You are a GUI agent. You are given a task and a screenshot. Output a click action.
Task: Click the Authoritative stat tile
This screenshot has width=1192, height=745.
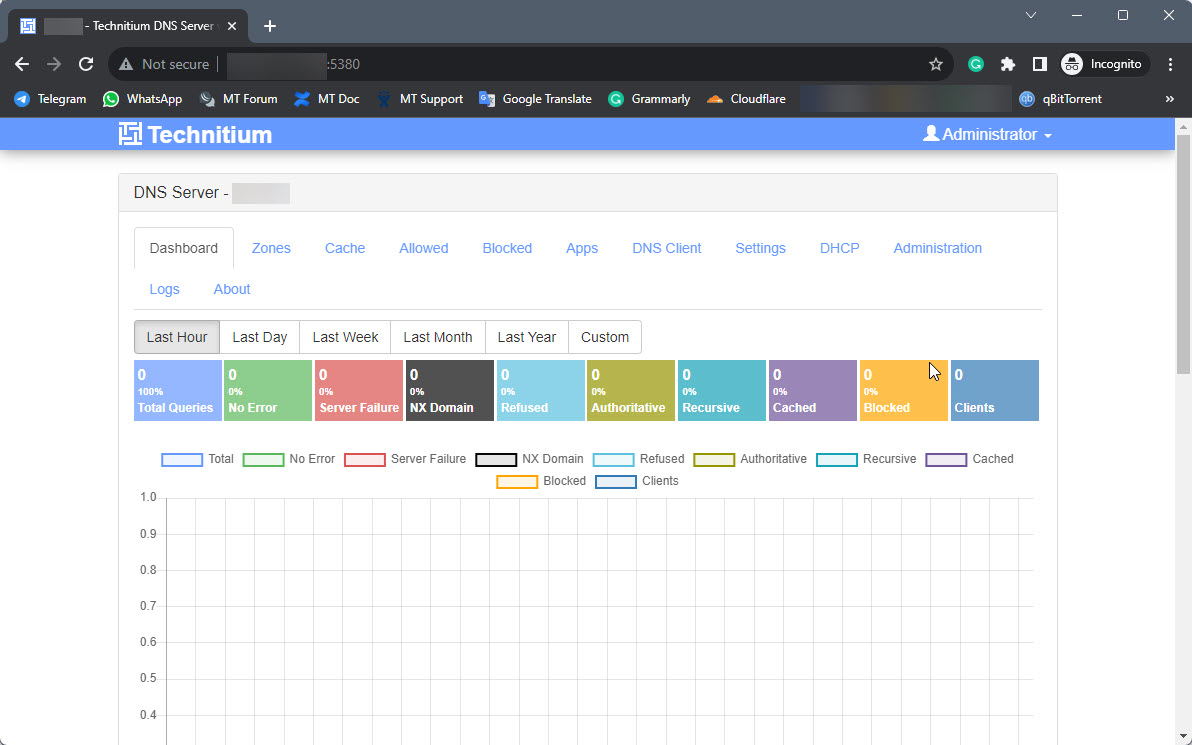(631, 391)
